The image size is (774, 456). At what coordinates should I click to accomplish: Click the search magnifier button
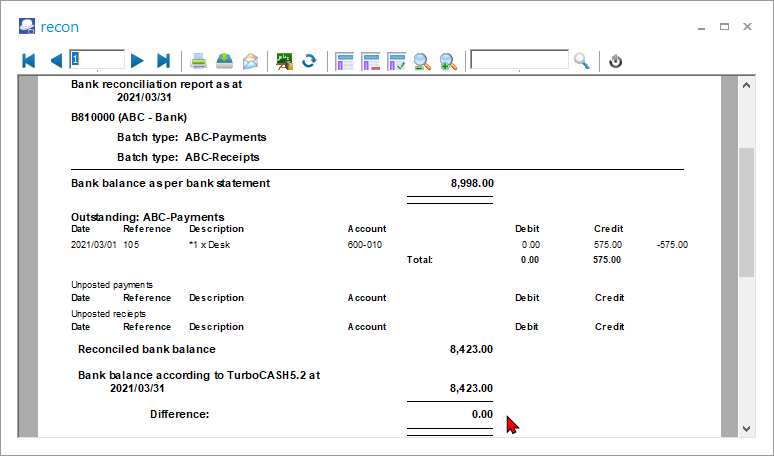tap(582, 61)
